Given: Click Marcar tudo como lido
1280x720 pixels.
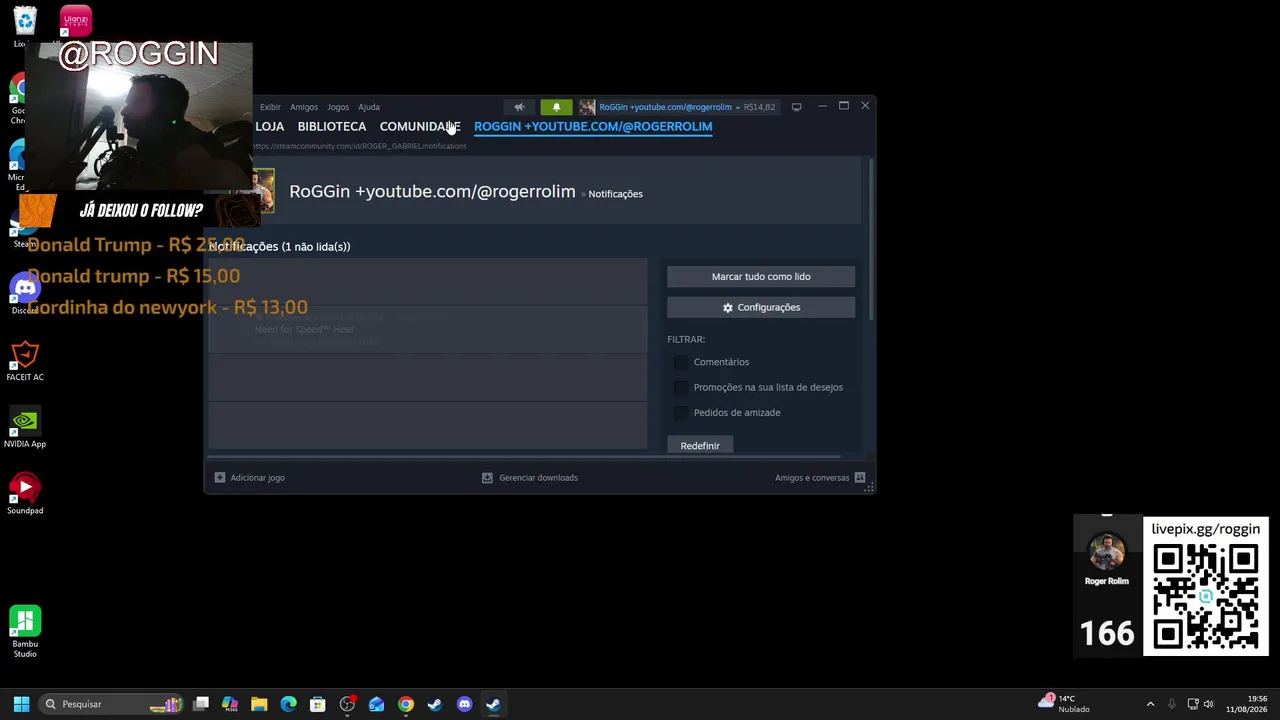Looking at the screenshot, I should [761, 277].
